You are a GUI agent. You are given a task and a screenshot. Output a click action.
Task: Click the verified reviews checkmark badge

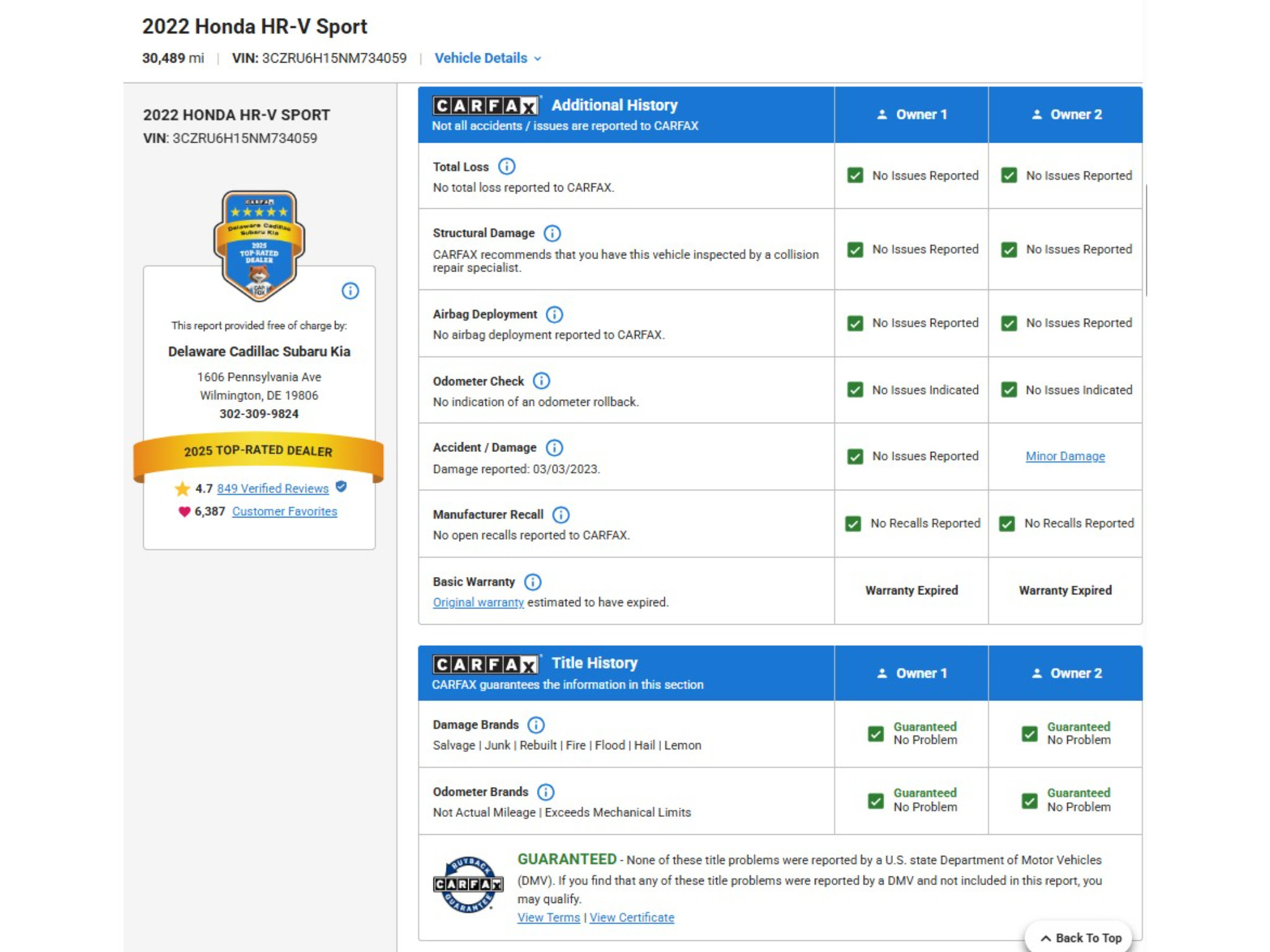click(x=341, y=487)
